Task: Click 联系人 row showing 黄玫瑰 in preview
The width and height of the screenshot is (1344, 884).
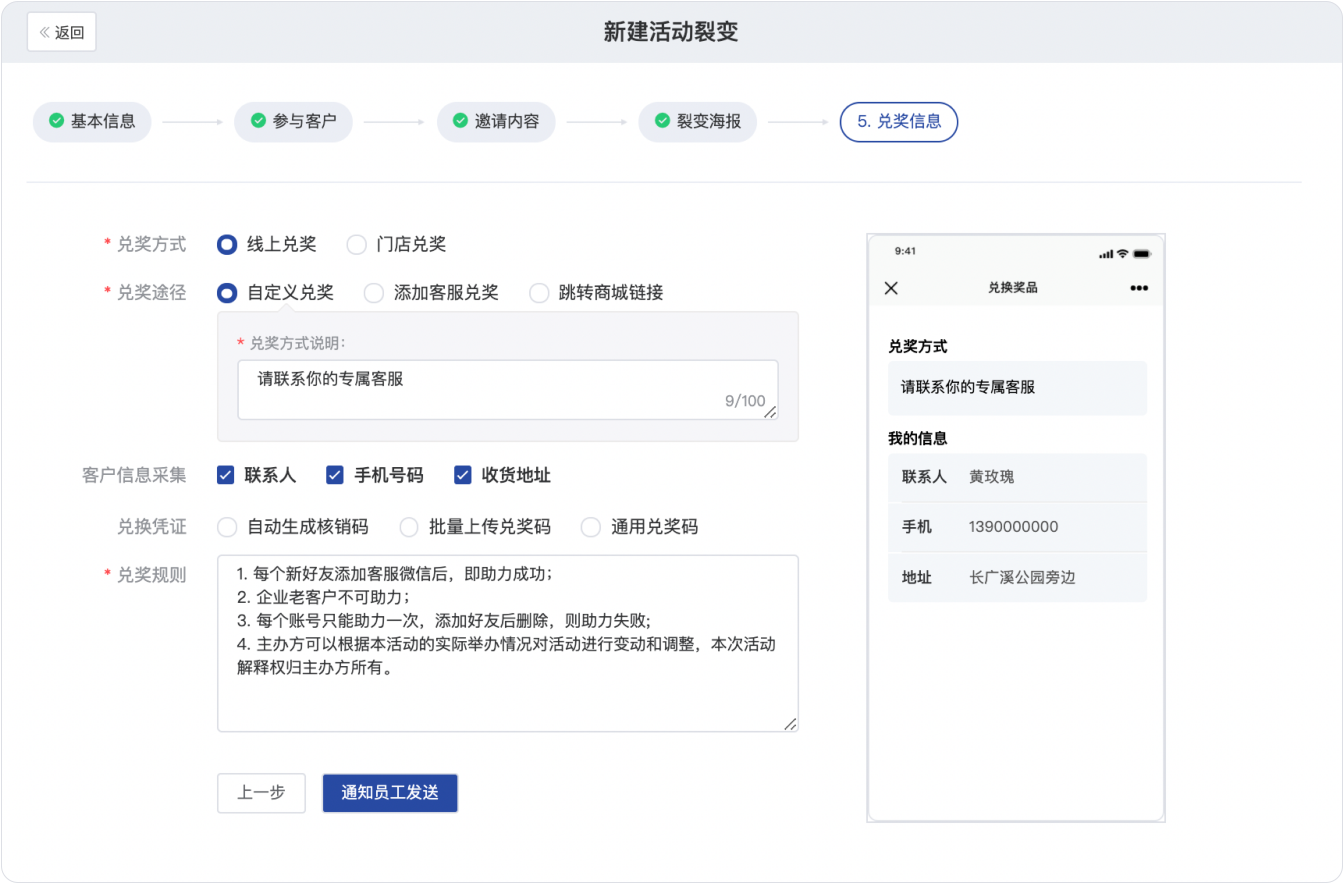Action: click(x=1017, y=477)
